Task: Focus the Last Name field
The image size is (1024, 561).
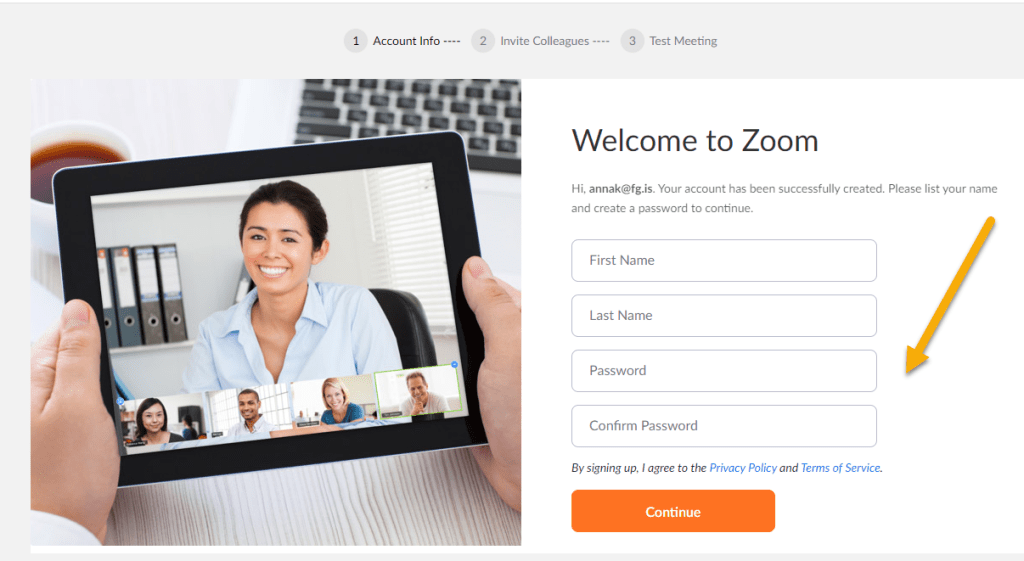Action: pyautogui.click(x=724, y=315)
